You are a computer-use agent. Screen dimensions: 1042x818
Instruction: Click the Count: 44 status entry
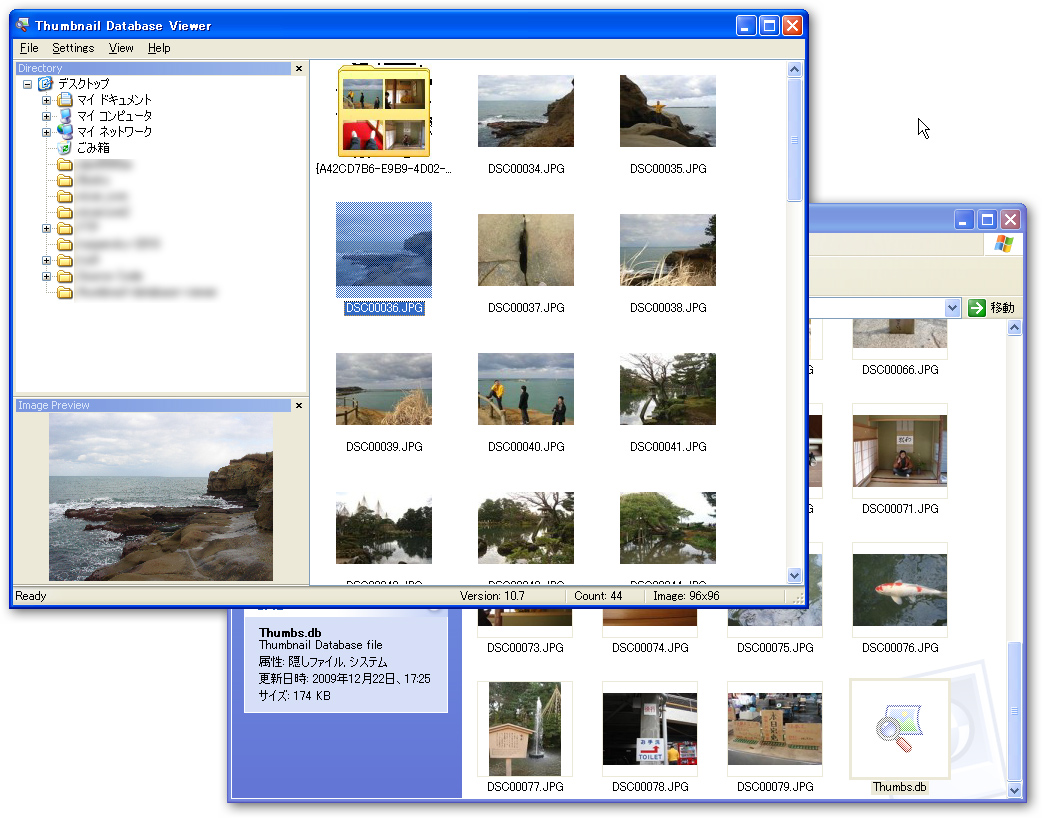tap(598, 596)
